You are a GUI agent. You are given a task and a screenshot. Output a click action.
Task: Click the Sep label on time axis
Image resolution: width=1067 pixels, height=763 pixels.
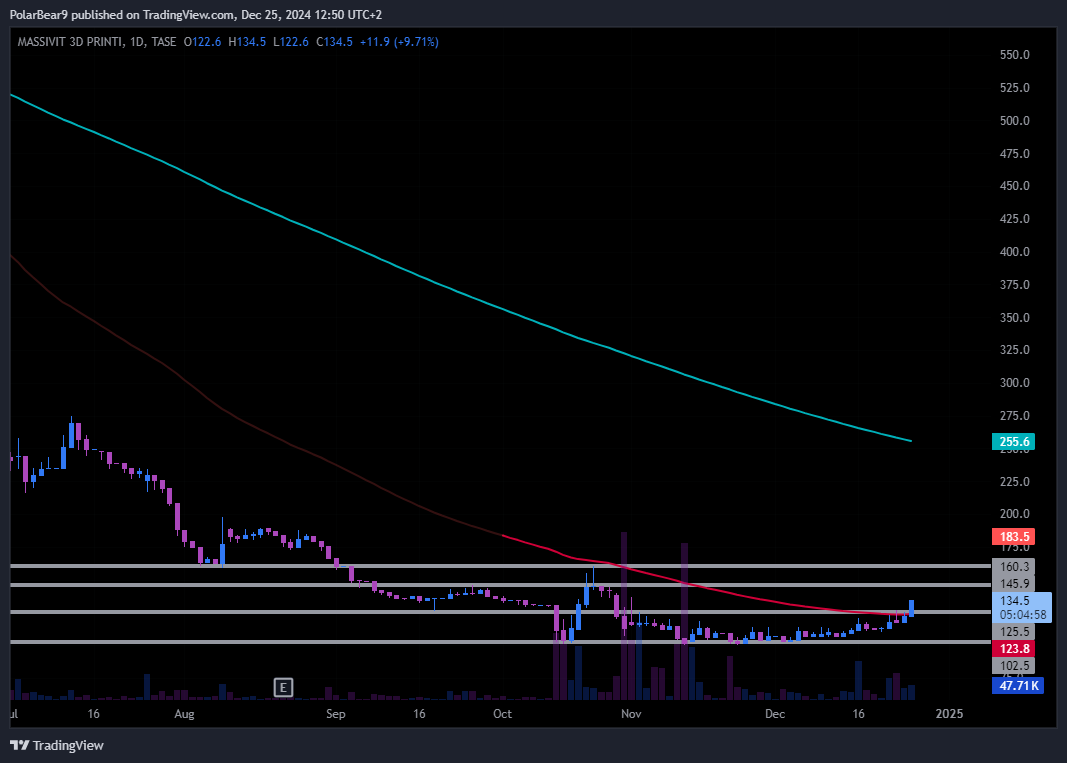coord(335,713)
